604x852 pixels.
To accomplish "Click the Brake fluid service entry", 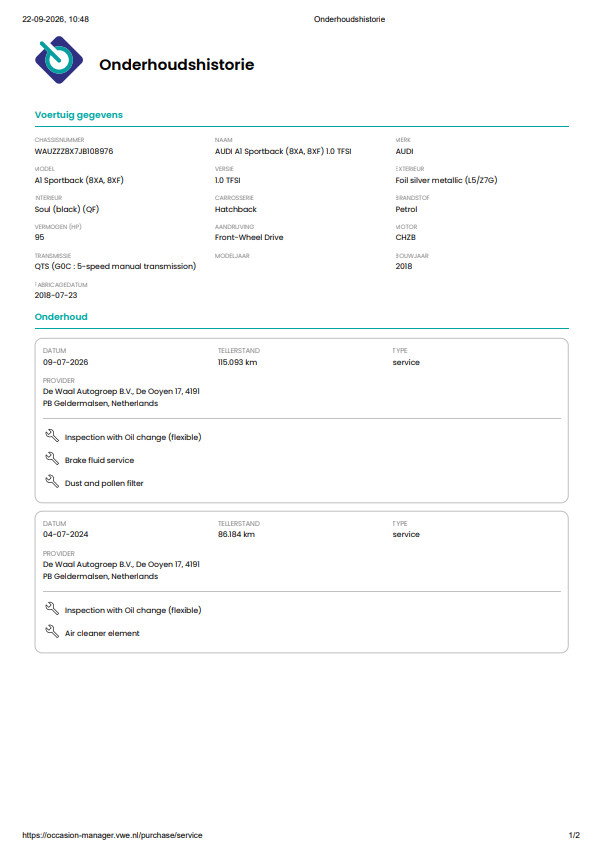I will [x=99, y=460].
